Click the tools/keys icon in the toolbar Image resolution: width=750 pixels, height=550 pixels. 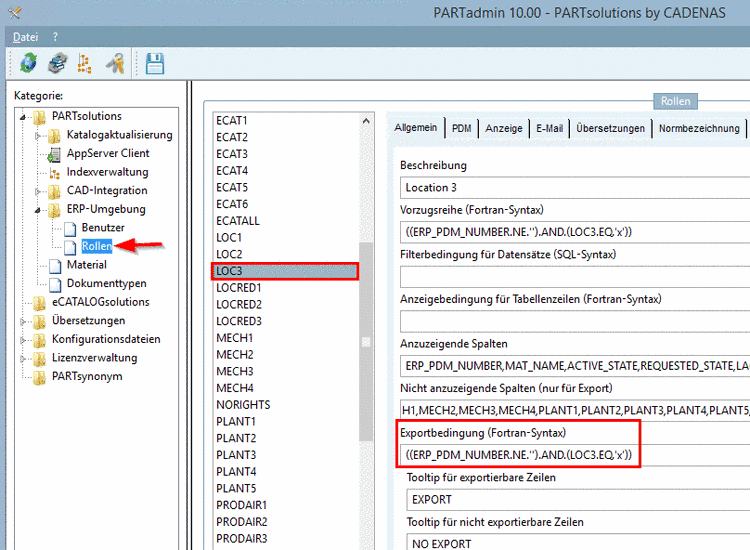point(115,64)
